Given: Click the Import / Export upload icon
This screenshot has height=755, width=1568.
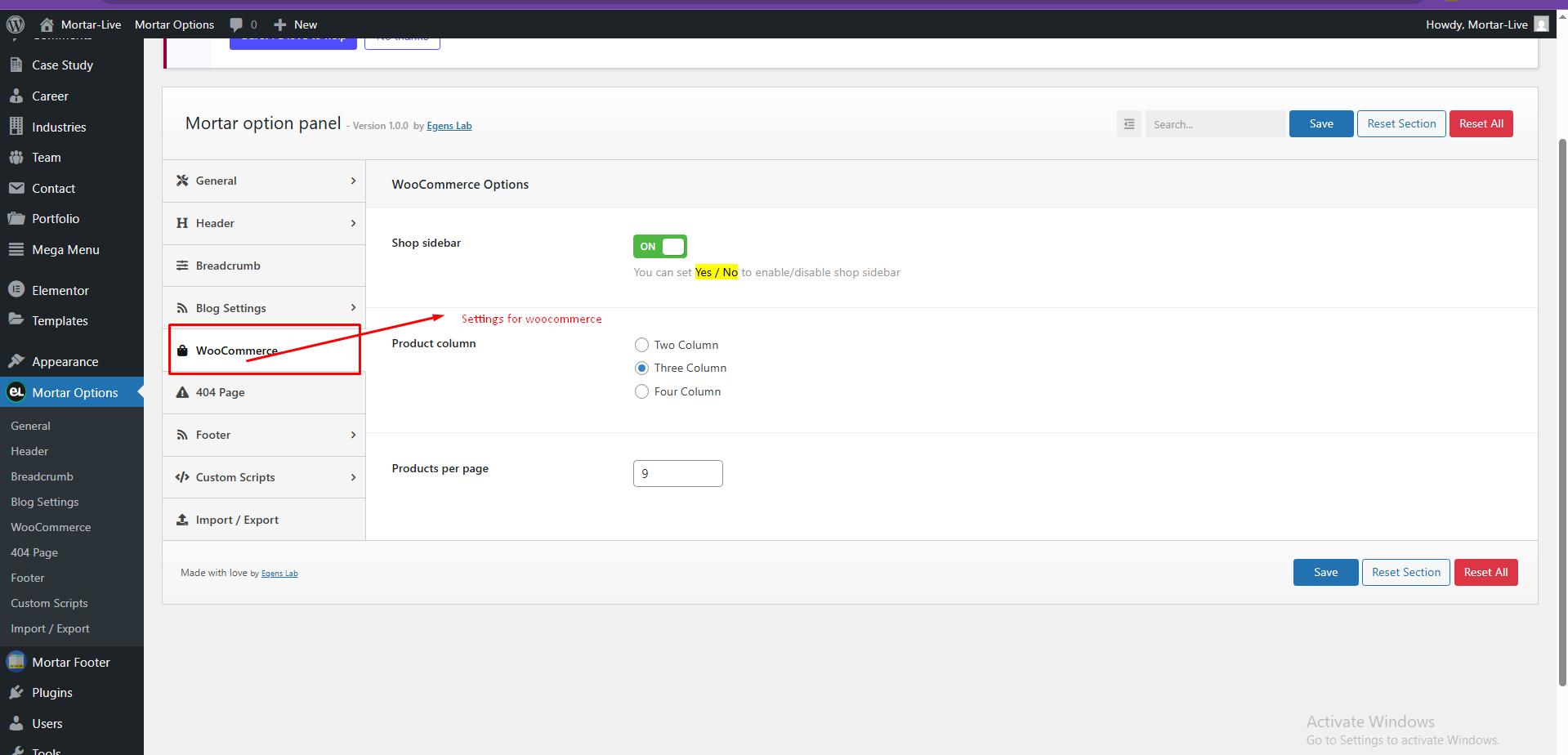Looking at the screenshot, I should 182,520.
